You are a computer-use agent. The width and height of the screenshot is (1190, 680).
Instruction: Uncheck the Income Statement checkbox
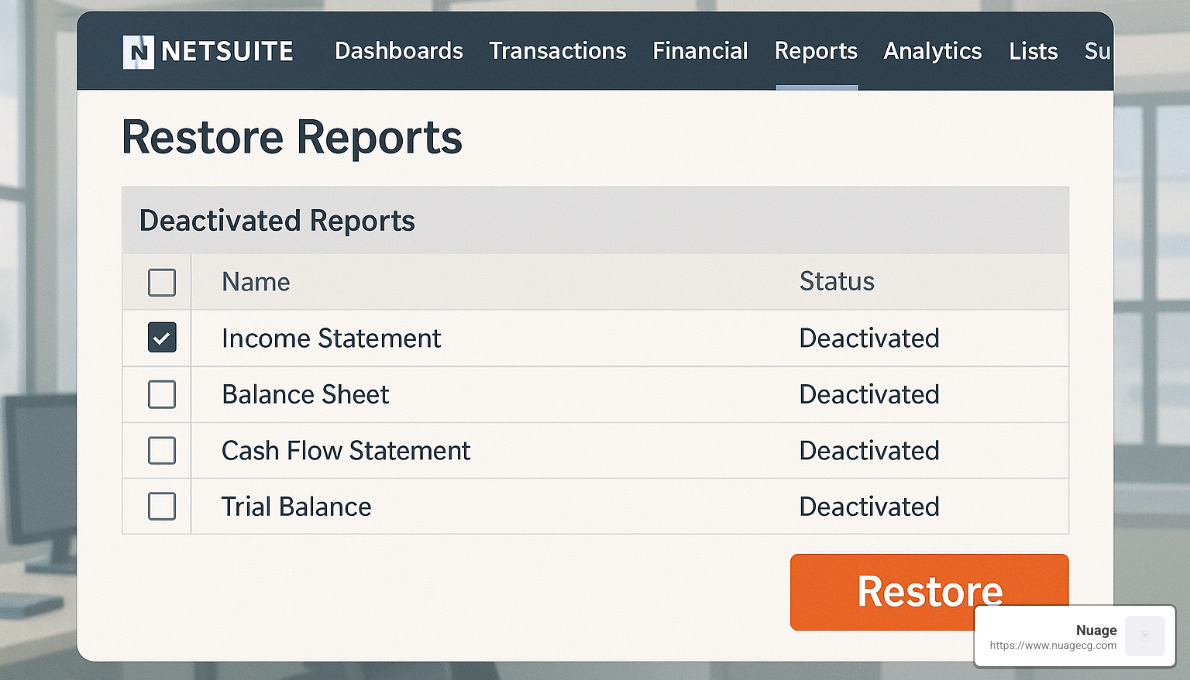point(162,338)
